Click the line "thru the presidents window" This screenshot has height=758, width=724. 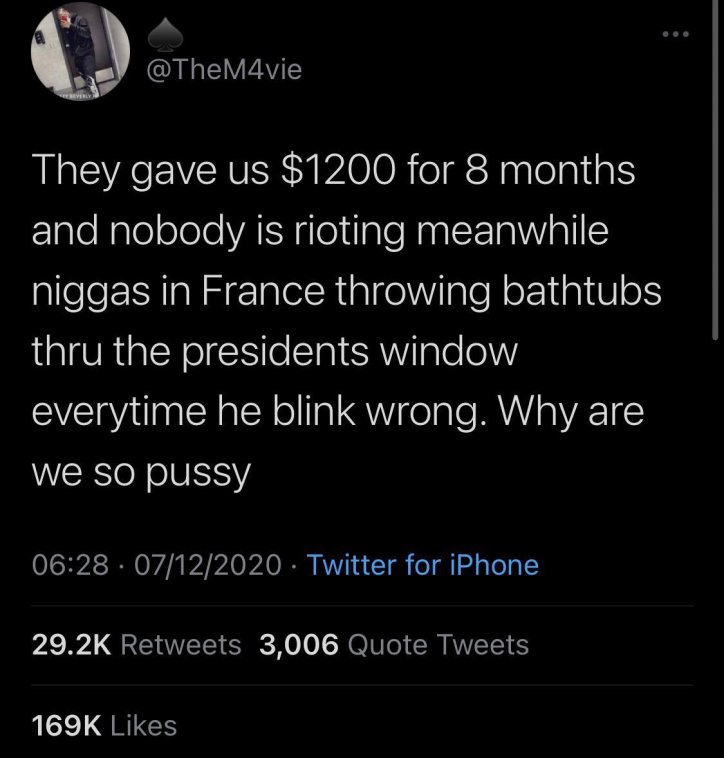point(276,352)
